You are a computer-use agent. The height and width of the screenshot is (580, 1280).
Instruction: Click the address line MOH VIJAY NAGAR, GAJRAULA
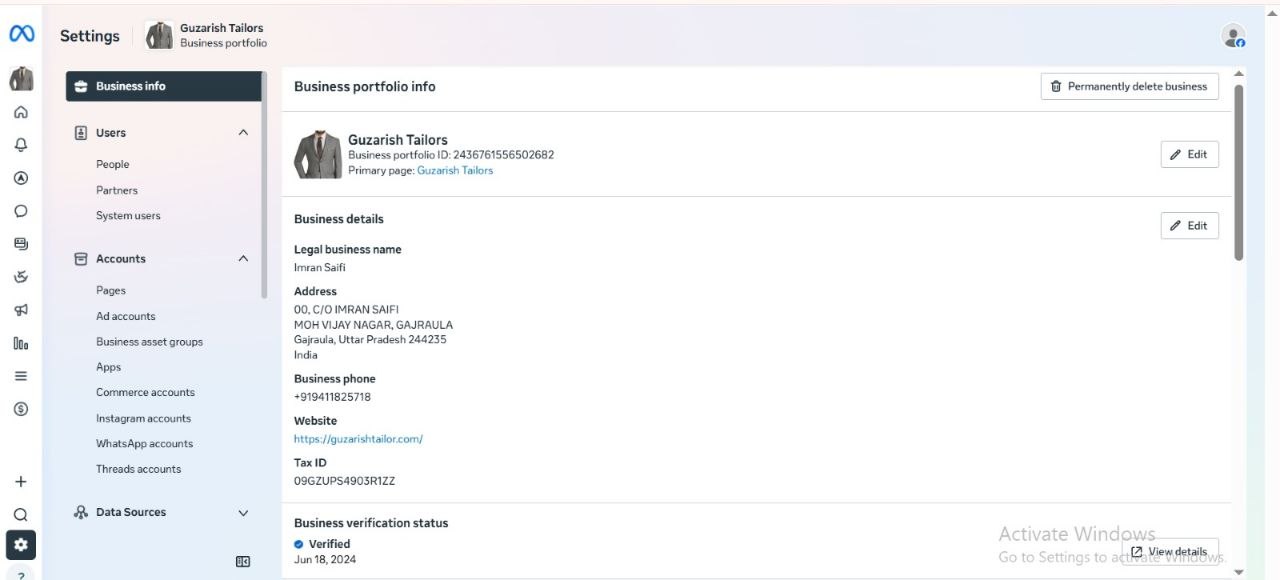click(x=373, y=325)
